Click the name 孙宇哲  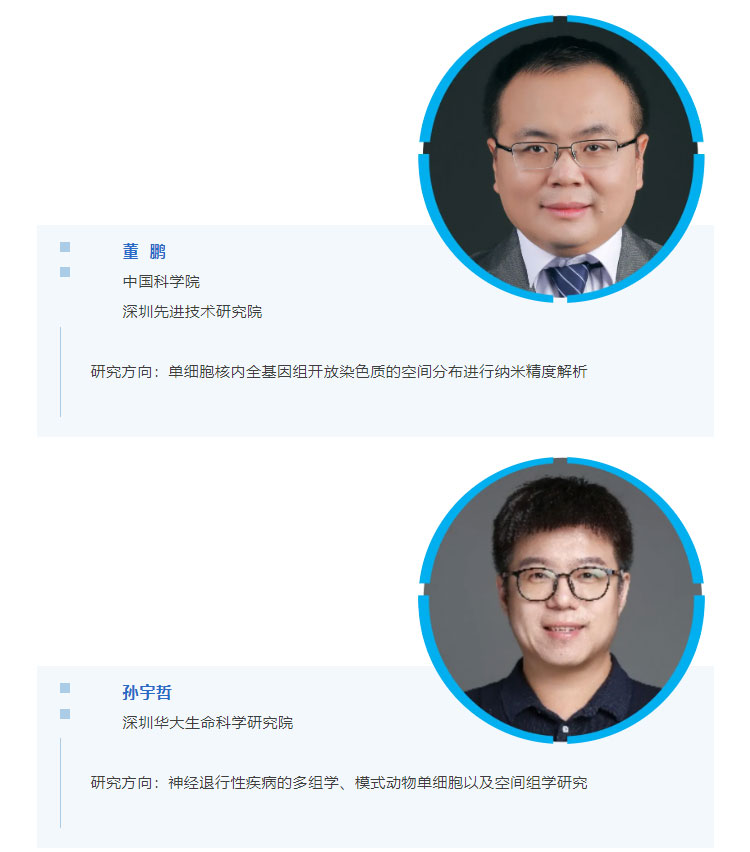(147, 692)
